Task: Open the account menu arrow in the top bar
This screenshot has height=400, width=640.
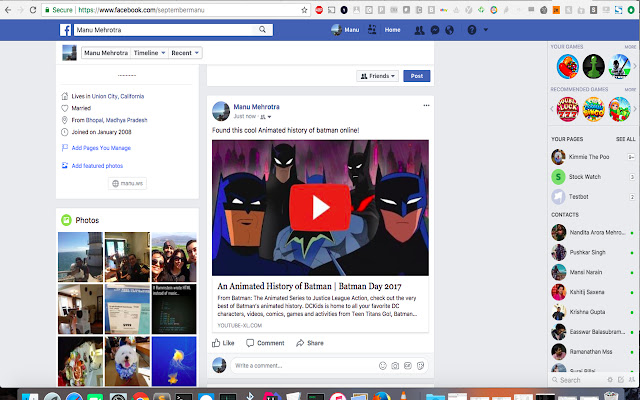Action: click(486, 29)
